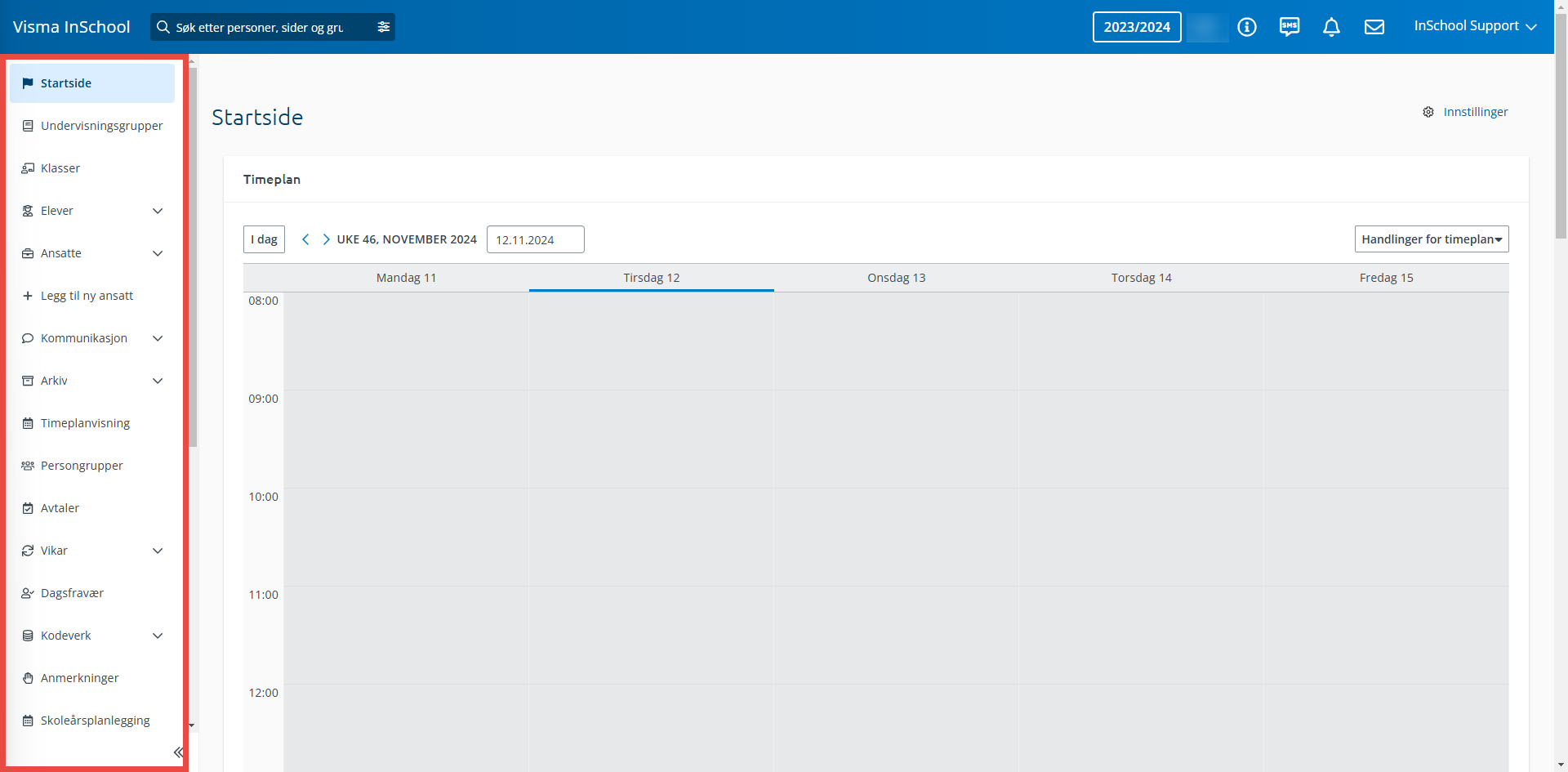Click the date field showing 12.11.2024
Viewport: 1568px width, 772px height.
tap(535, 239)
